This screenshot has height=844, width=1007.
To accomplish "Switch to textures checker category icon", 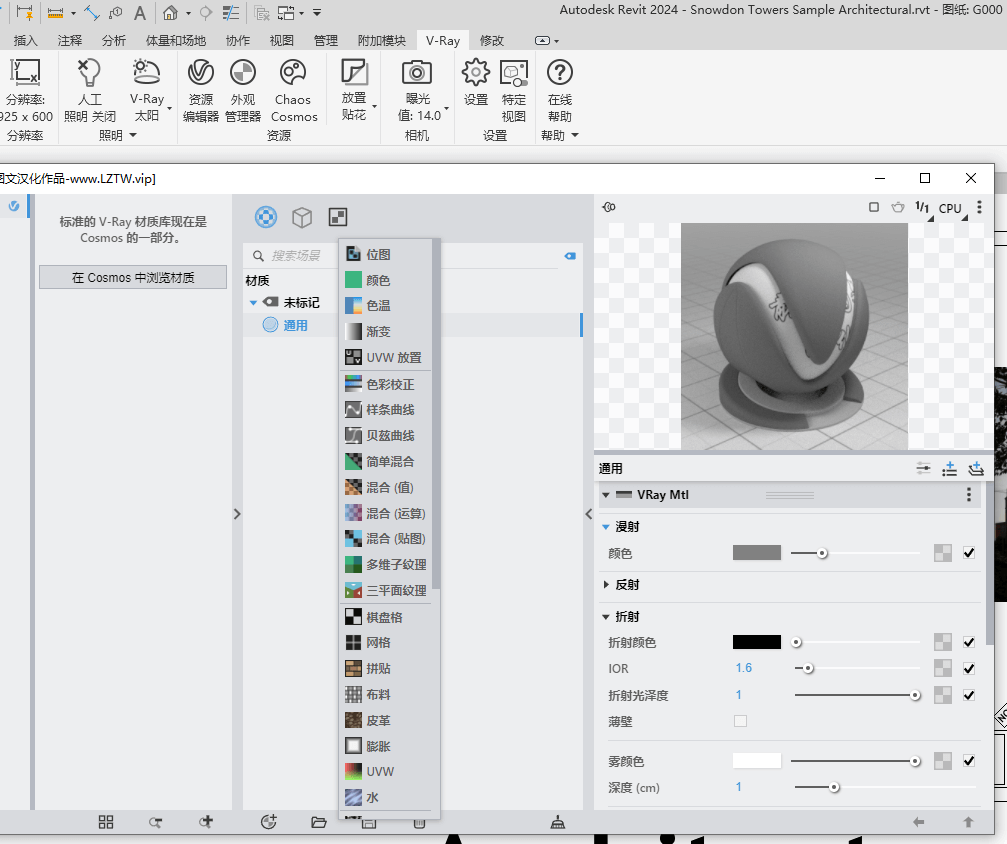I will click(x=338, y=217).
